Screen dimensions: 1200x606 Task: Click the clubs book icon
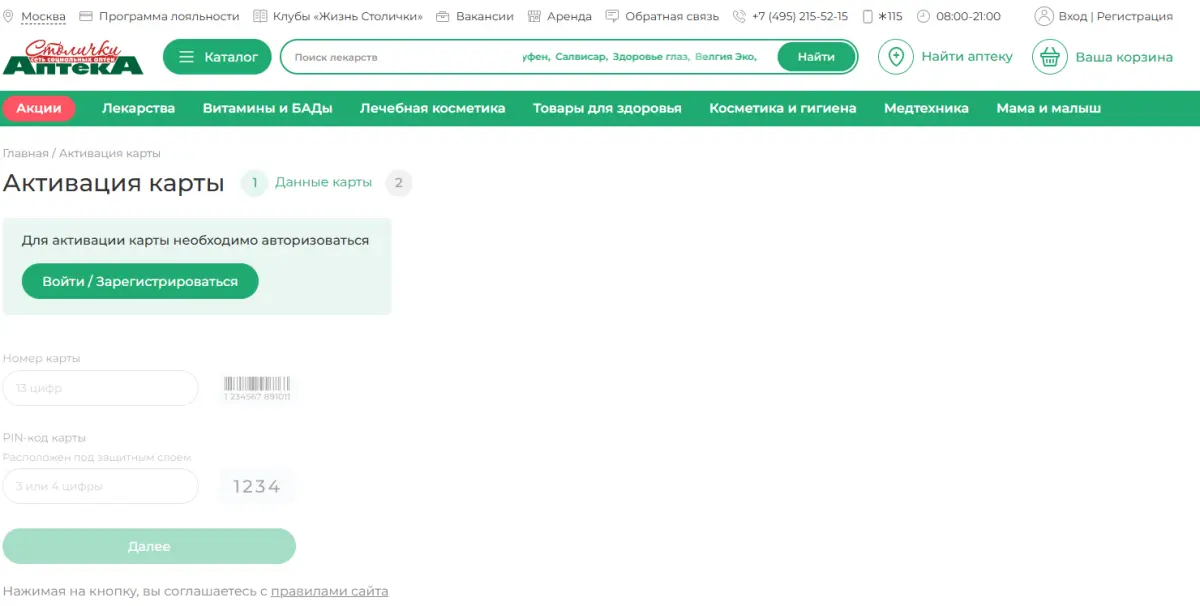pos(260,16)
